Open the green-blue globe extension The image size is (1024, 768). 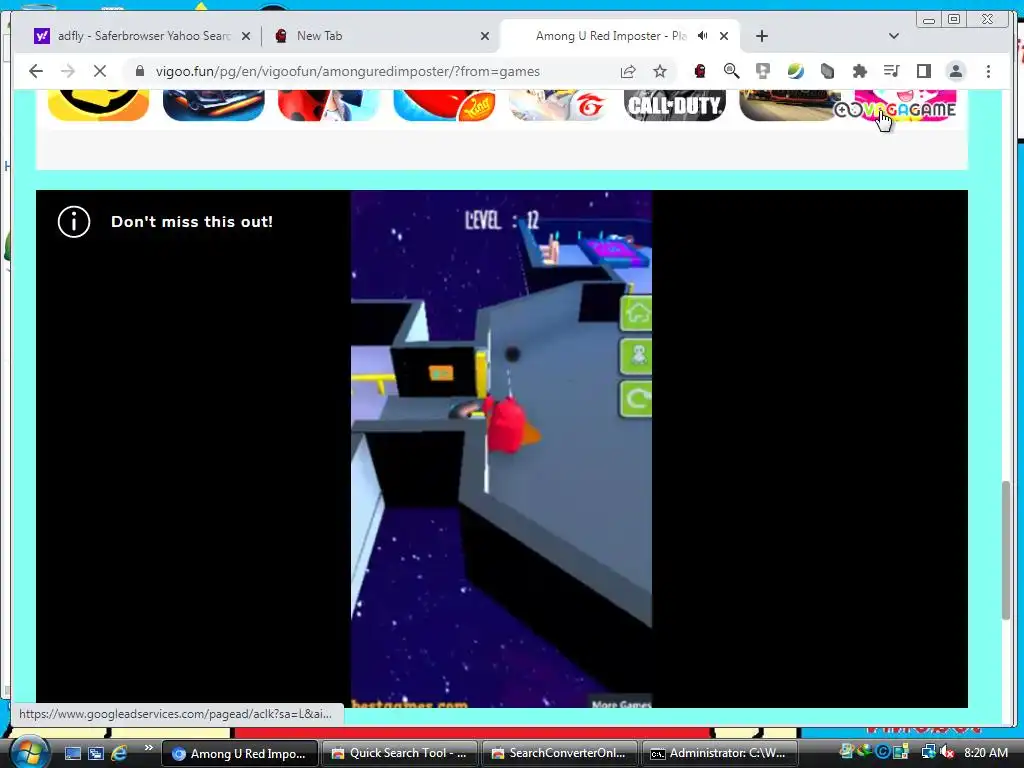(795, 71)
